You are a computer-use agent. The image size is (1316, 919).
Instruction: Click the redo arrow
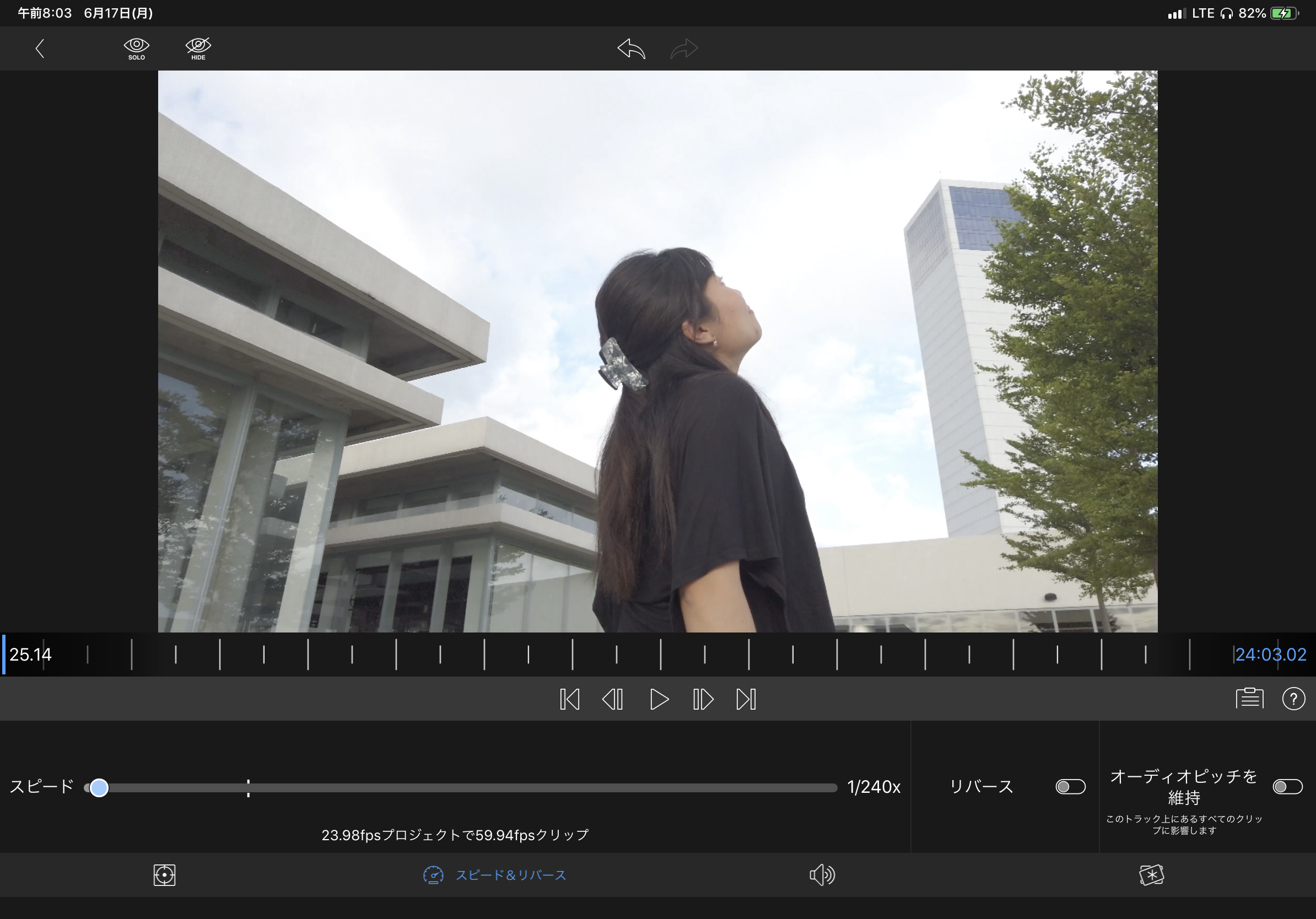point(684,48)
